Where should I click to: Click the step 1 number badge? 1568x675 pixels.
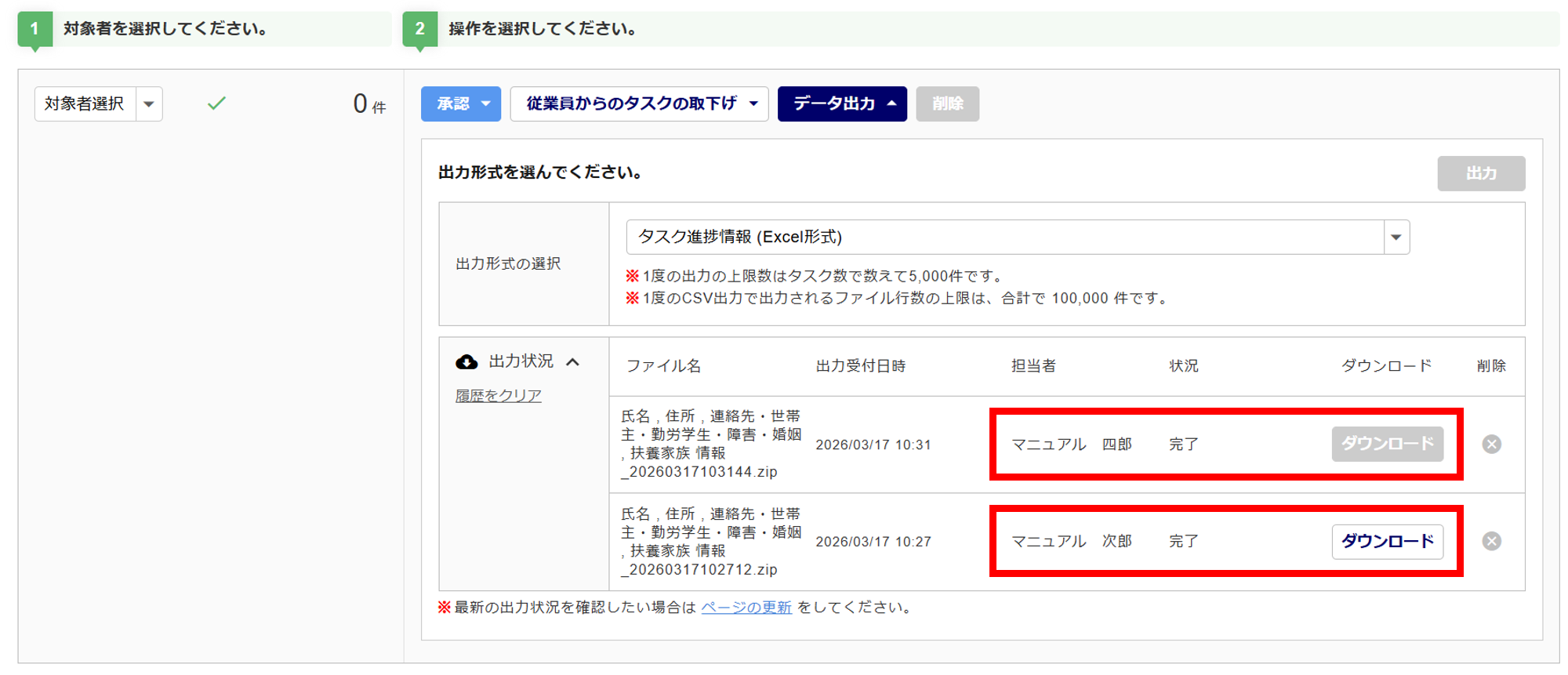(x=34, y=29)
